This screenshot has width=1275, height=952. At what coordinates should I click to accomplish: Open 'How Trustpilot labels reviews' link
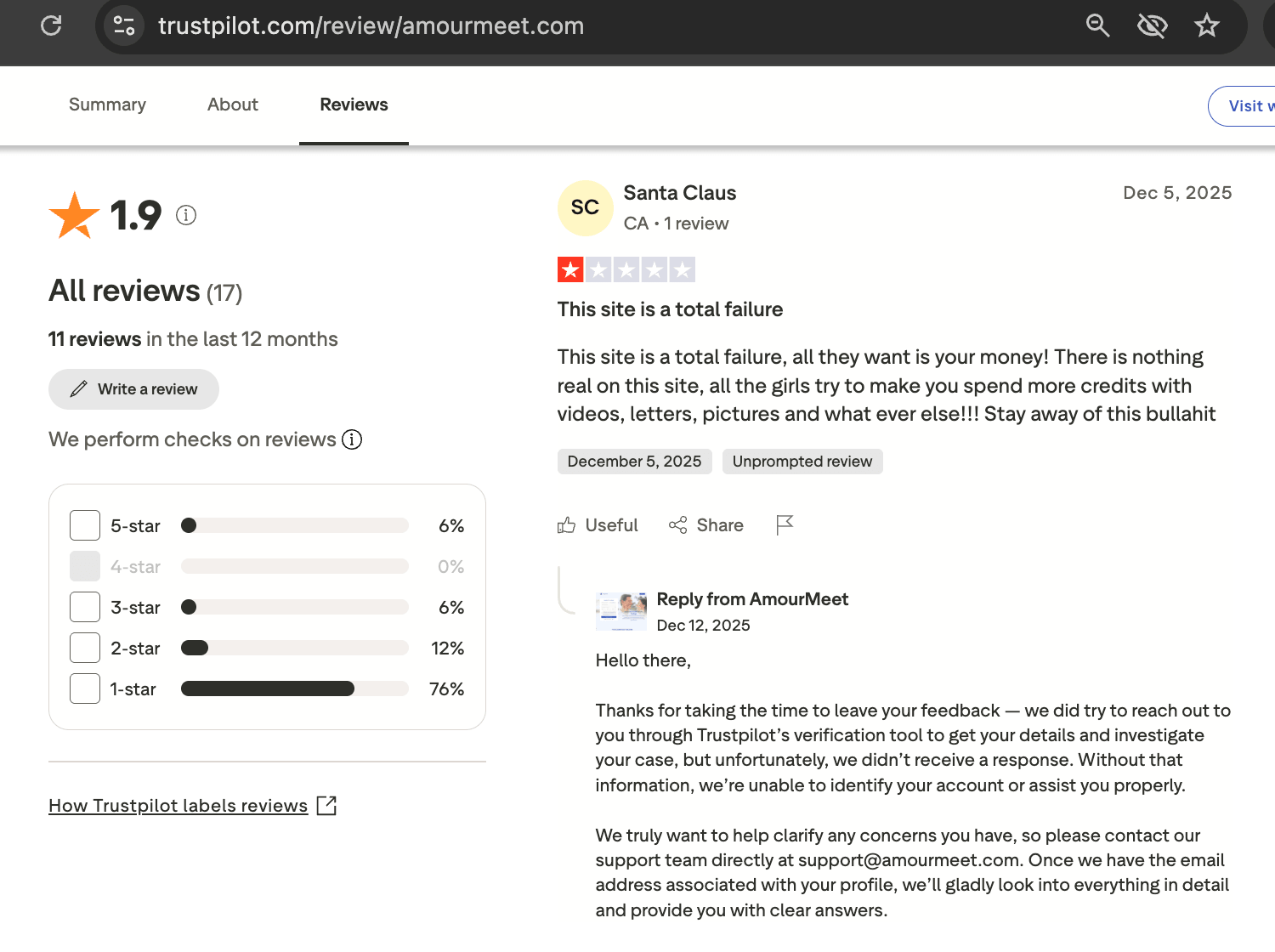(178, 806)
